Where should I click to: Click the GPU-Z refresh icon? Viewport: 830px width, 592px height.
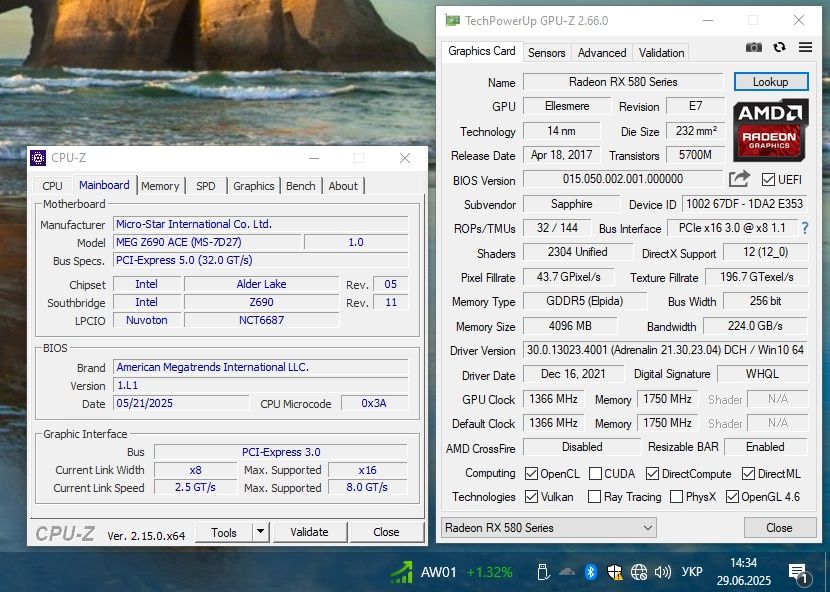click(x=779, y=47)
